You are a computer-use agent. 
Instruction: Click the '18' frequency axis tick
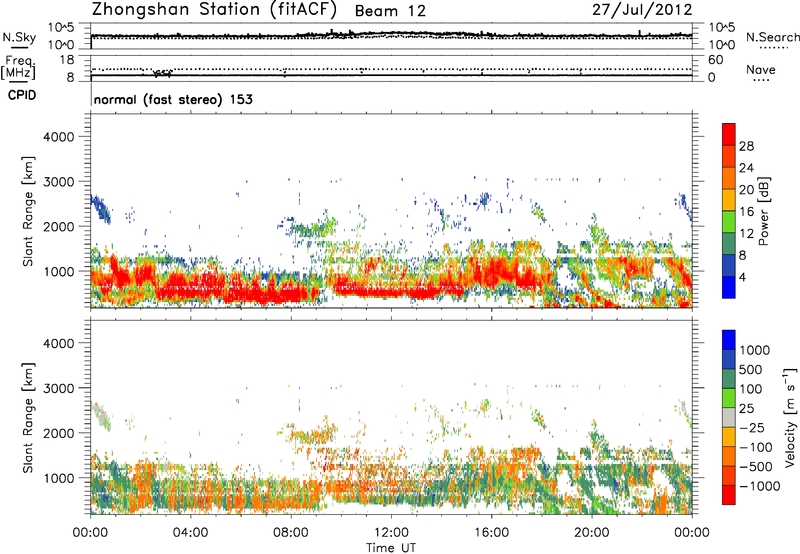click(67, 60)
